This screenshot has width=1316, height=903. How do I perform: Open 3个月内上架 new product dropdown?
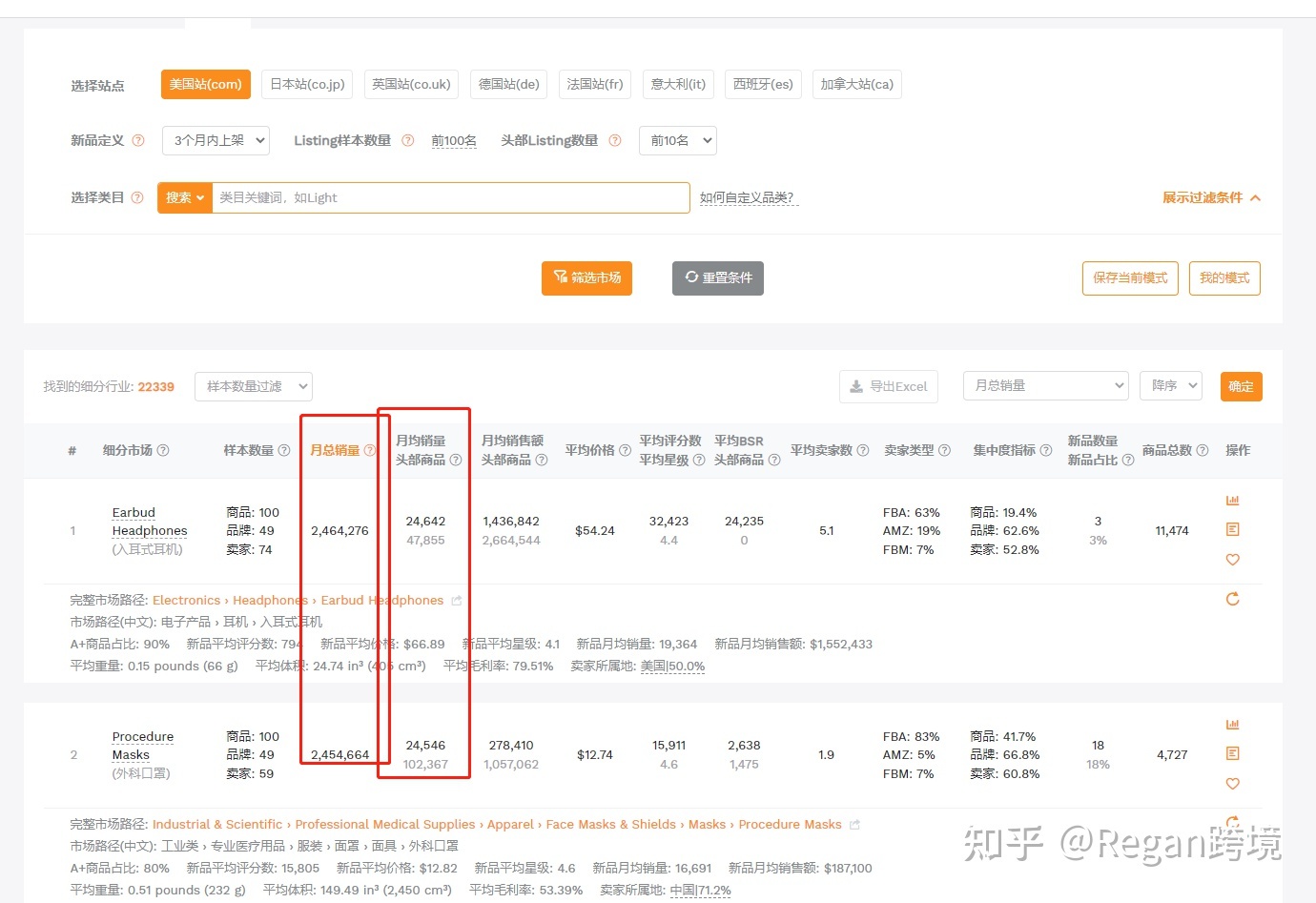(216, 140)
